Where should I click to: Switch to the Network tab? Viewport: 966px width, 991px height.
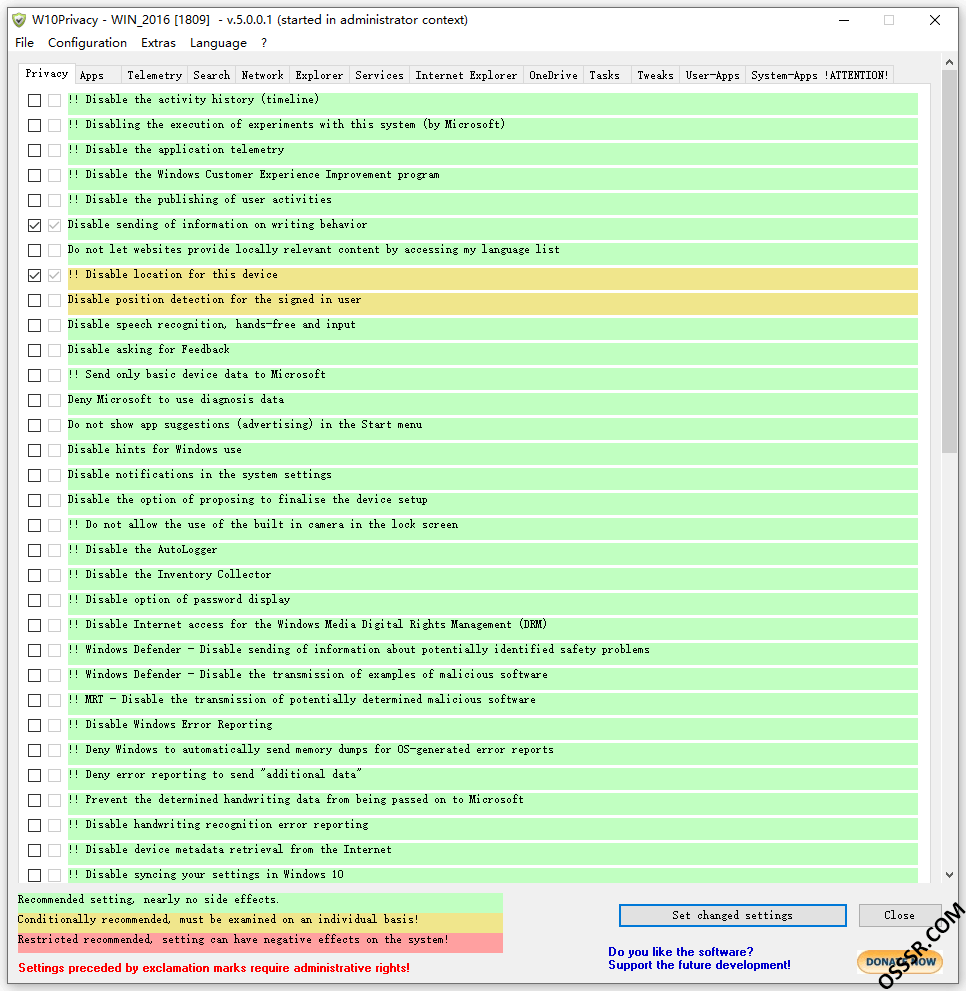tap(262, 75)
